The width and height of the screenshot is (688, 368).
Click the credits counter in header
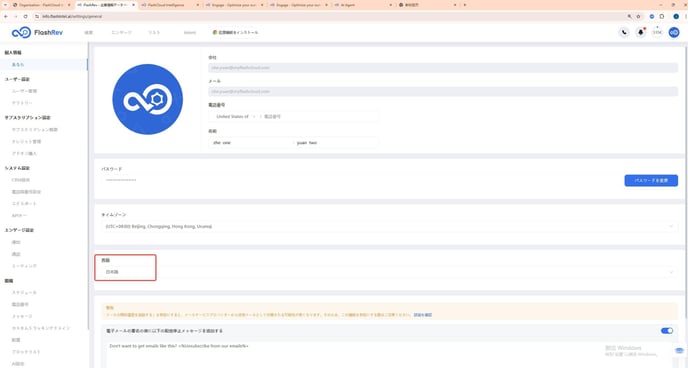[657, 32]
